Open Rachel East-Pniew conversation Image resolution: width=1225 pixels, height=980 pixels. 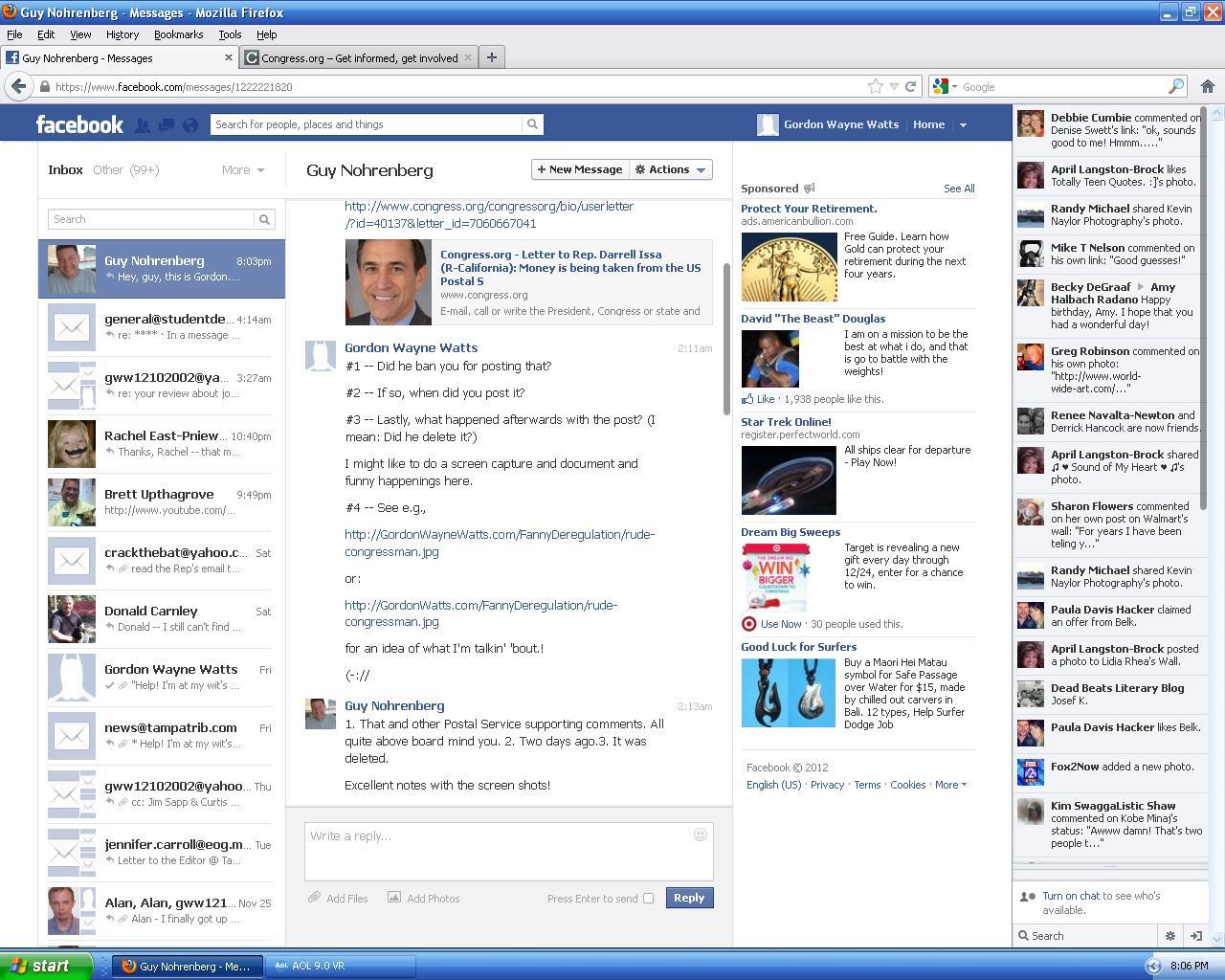[162, 444]
